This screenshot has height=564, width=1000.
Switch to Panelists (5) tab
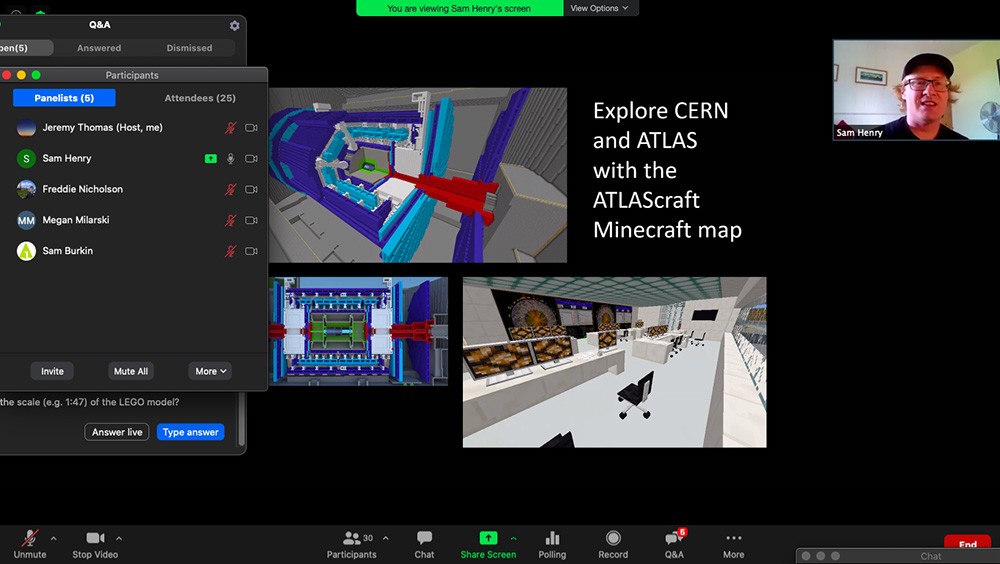pos(64,98)
